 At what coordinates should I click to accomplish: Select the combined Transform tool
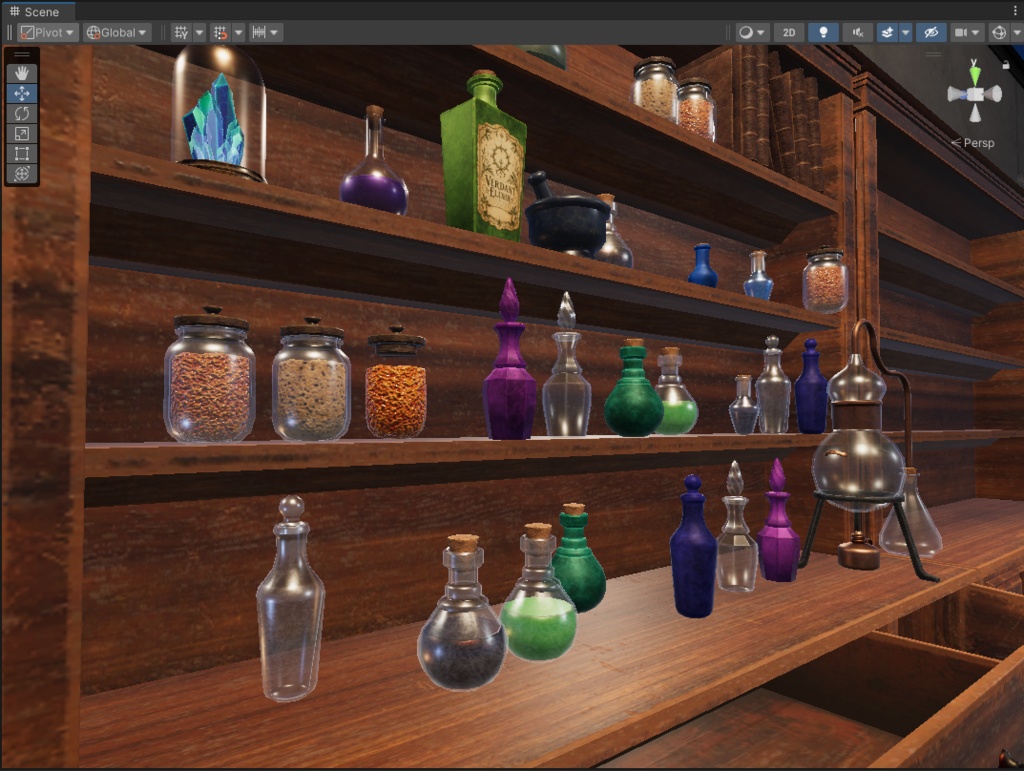point(22,174)
